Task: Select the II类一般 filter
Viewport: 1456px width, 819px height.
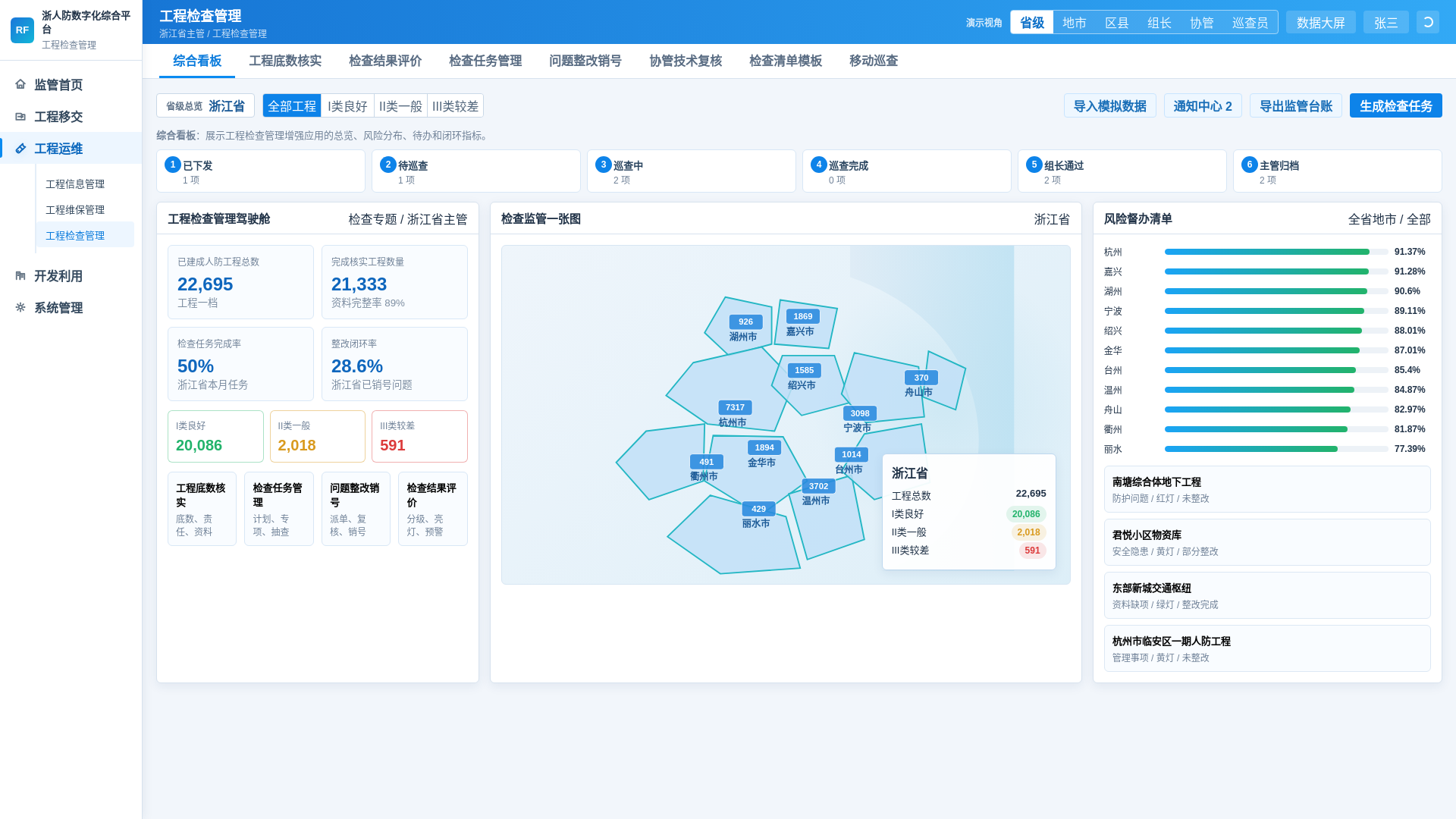Action: (x=400, y=105)
